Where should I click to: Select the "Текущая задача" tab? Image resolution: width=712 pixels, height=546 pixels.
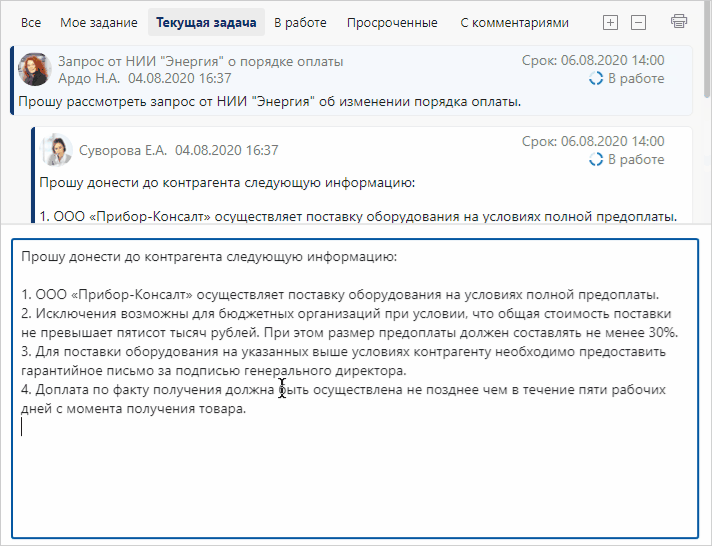click(x=205, y=22)
